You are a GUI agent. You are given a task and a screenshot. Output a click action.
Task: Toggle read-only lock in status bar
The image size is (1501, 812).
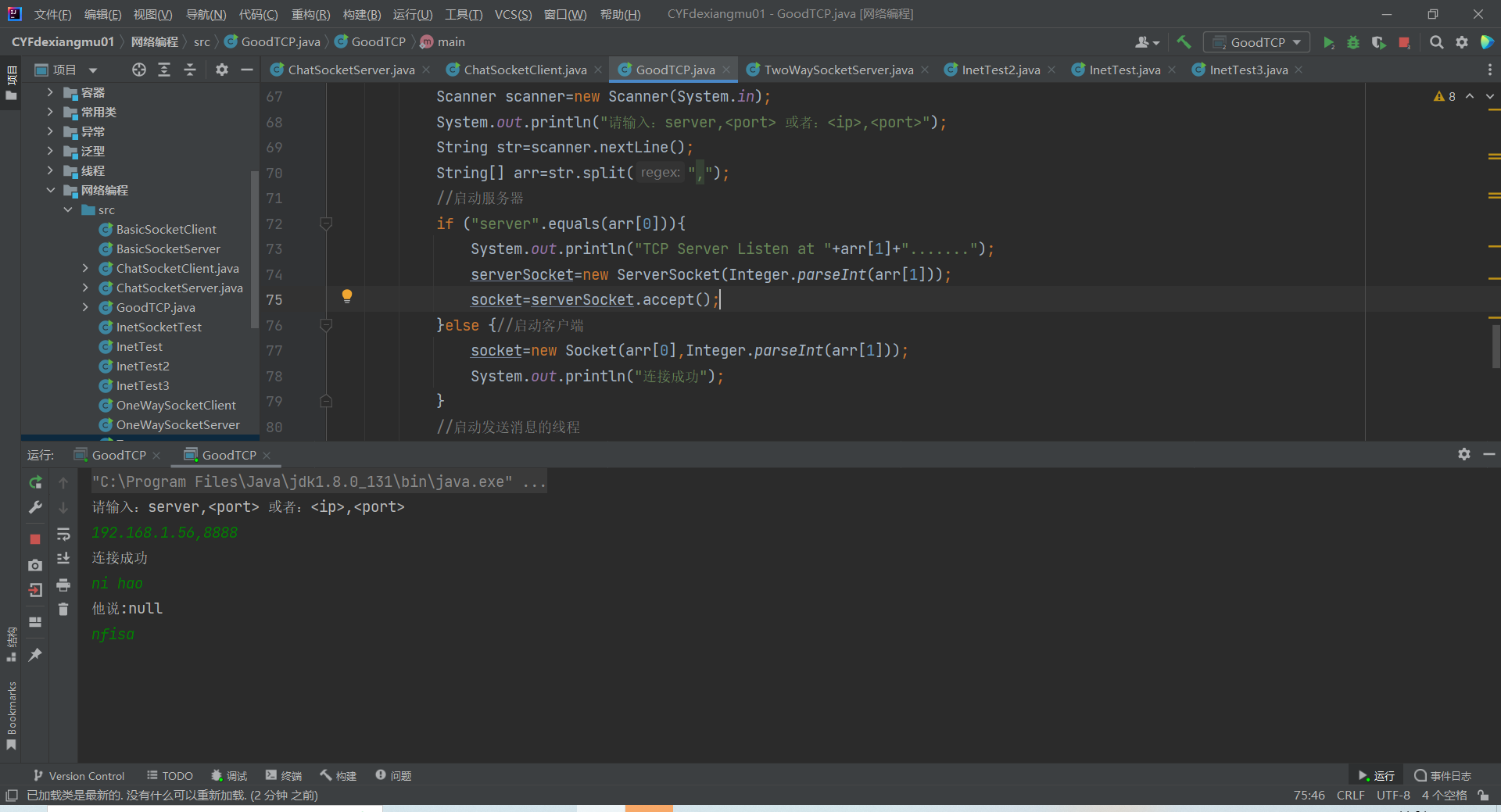click(1483, 796)
